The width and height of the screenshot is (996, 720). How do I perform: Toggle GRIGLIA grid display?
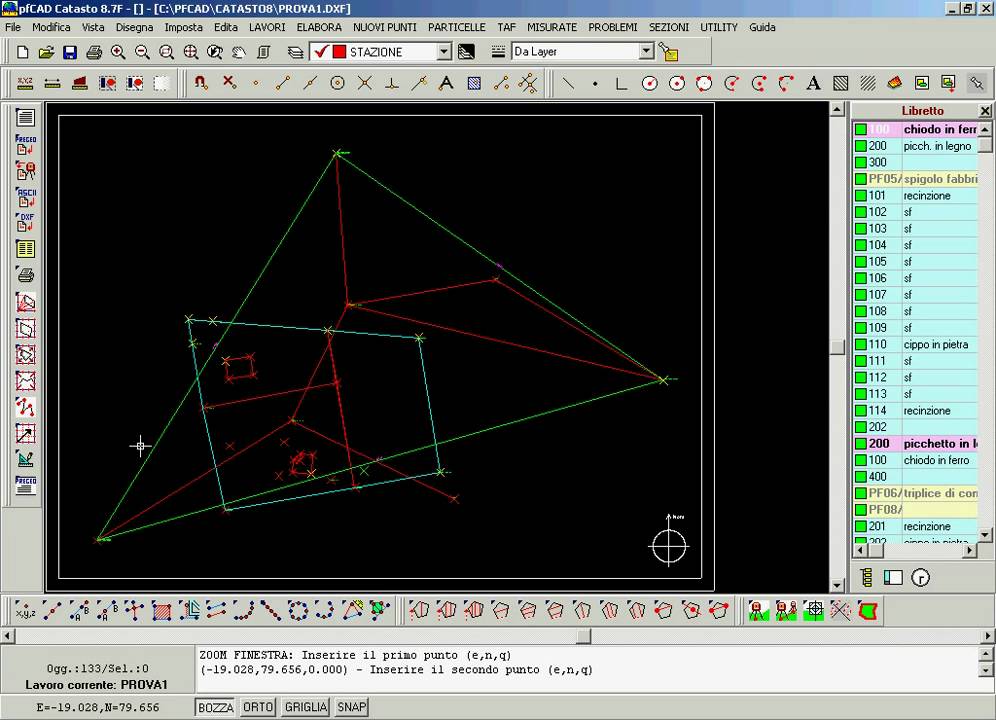(306, 707)
